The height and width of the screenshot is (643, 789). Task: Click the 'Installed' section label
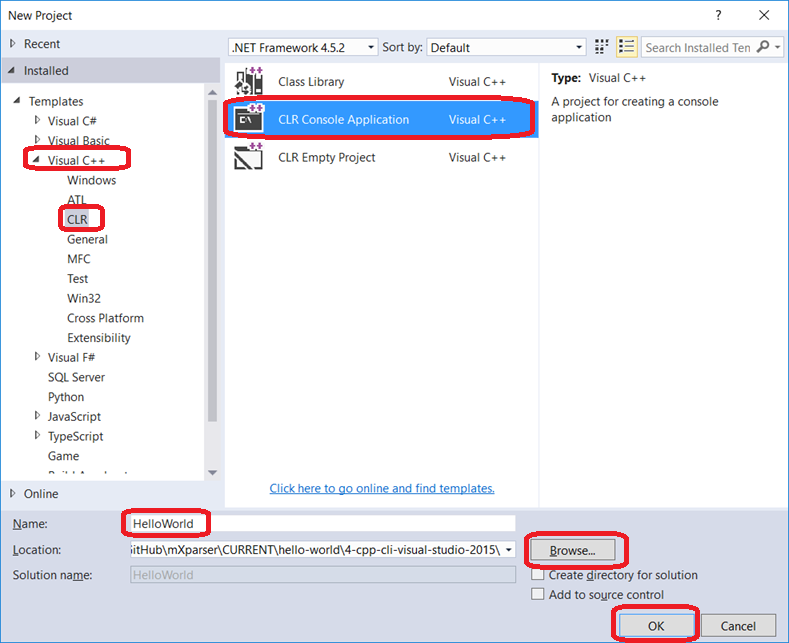click(46, 70)
